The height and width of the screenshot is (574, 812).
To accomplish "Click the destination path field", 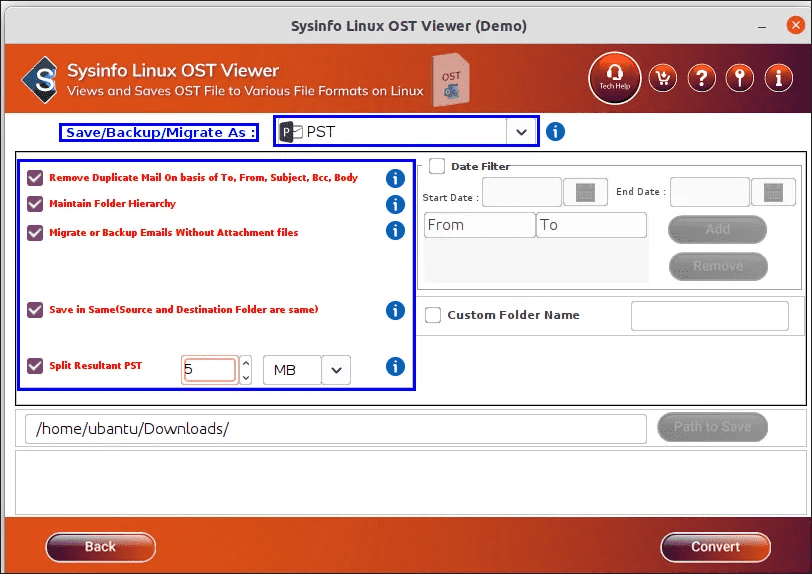I will 336,429.
